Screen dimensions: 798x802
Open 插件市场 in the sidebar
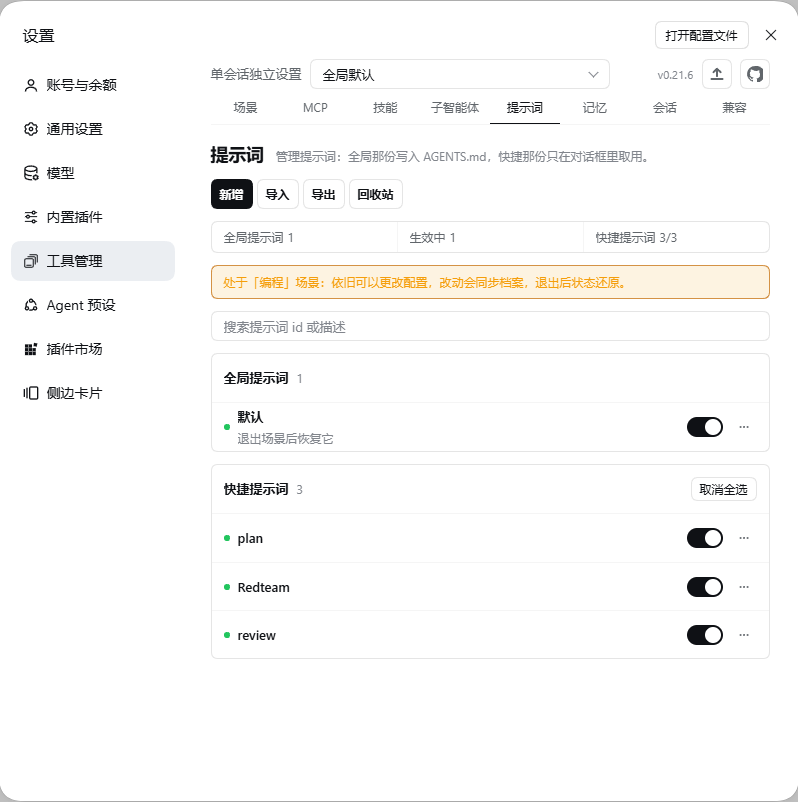(93, 349)
